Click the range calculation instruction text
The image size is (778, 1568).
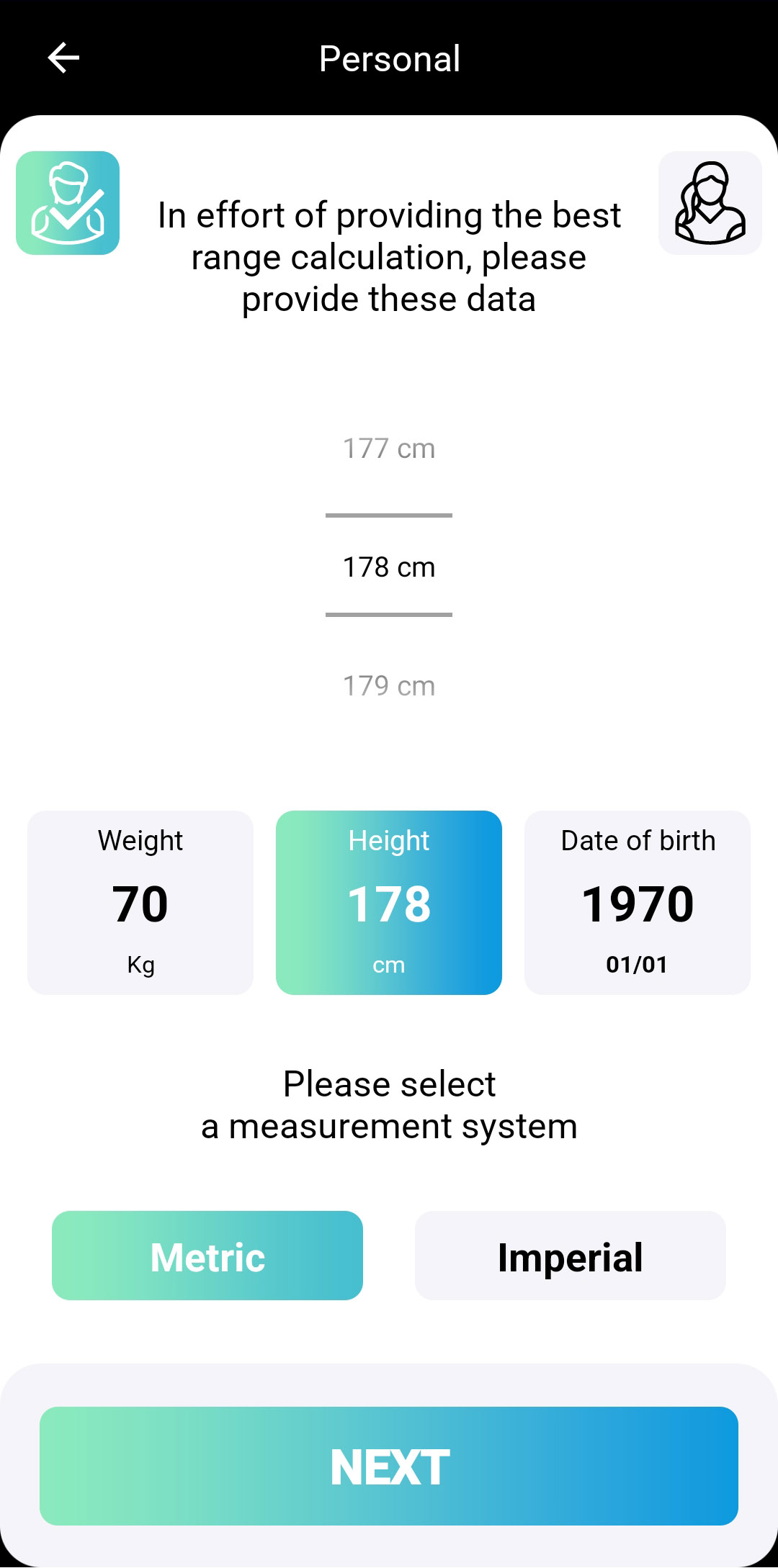tap(389, 257)
